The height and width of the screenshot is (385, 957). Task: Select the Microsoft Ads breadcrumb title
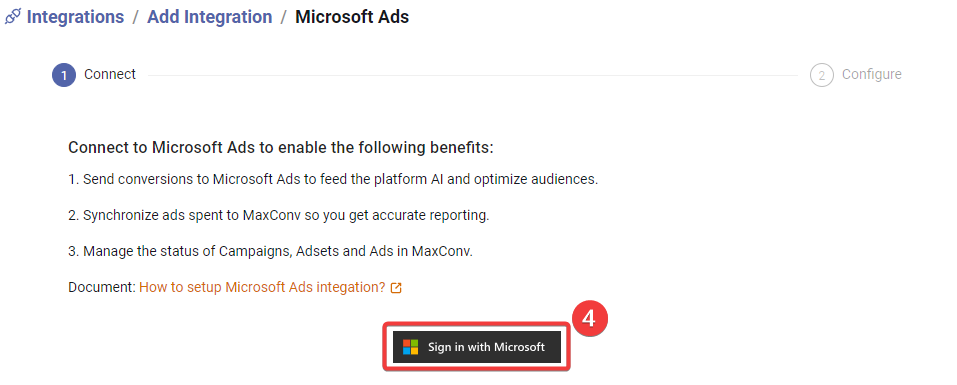(x=352, y=17)
